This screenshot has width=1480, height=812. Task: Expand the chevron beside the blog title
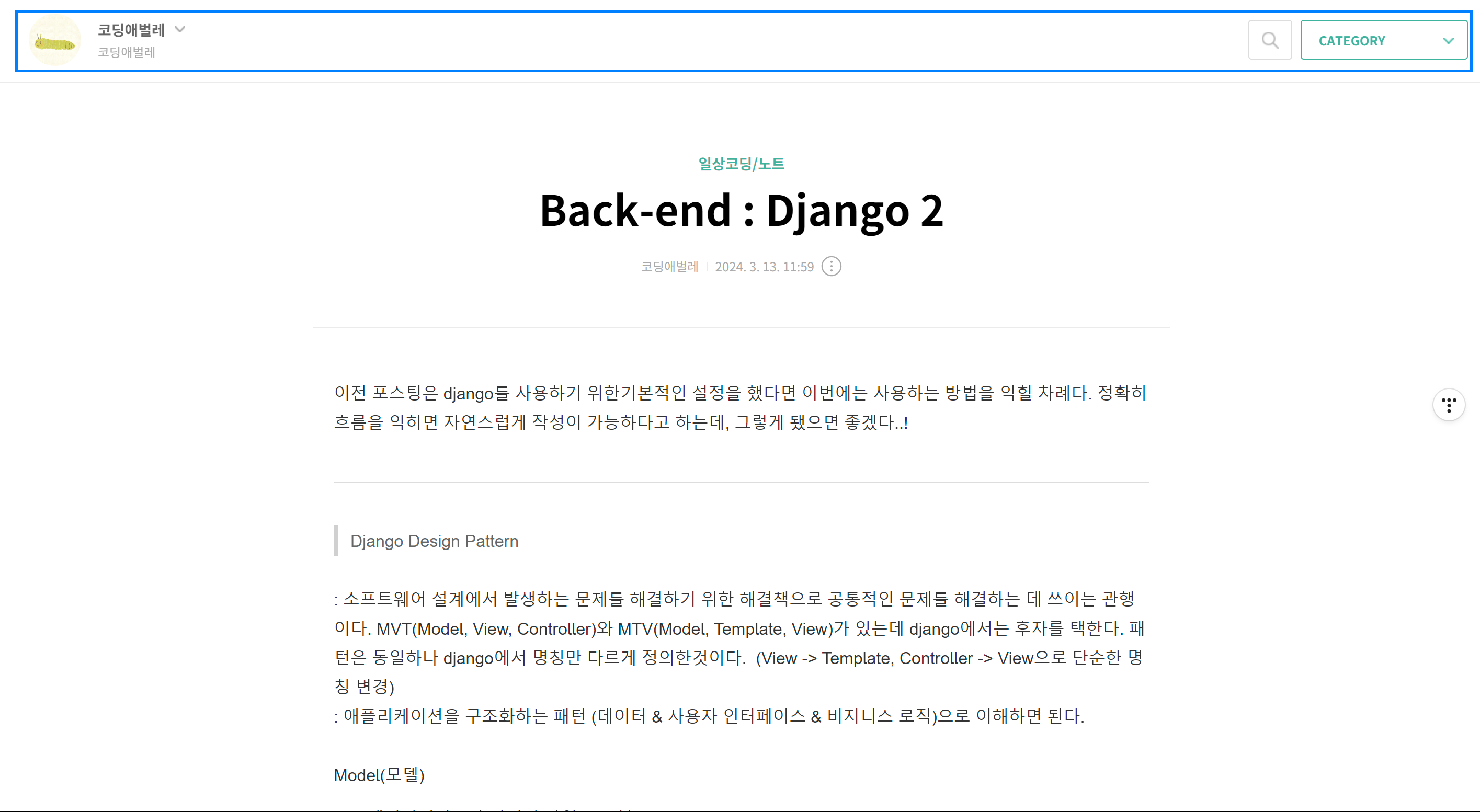(180, 29)
